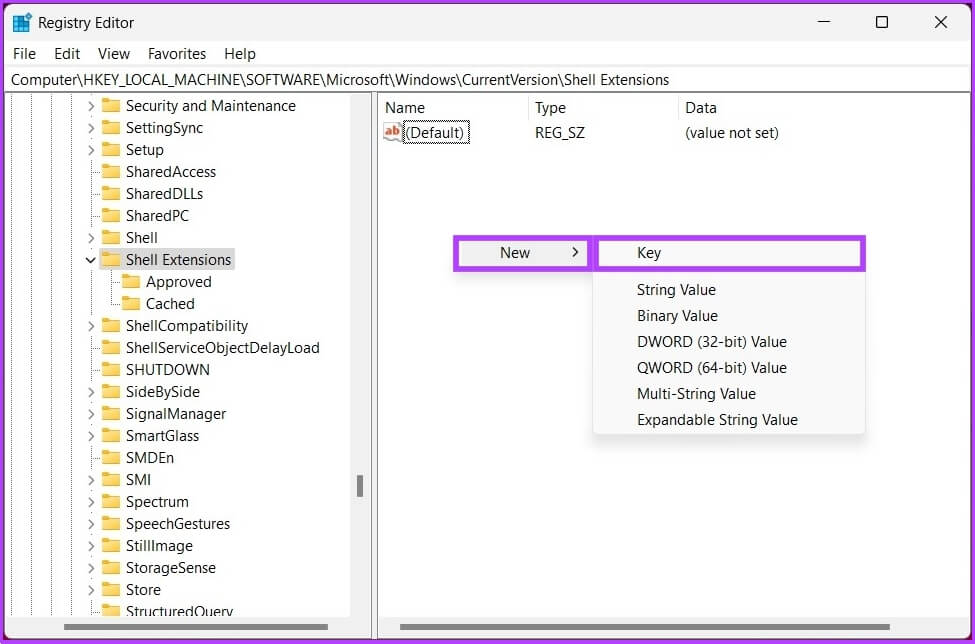Click the tree pane vertical scrollbar thumb
Image resolution: width=975 pixels, height=644 pixels.
click(x=360, y=486)
